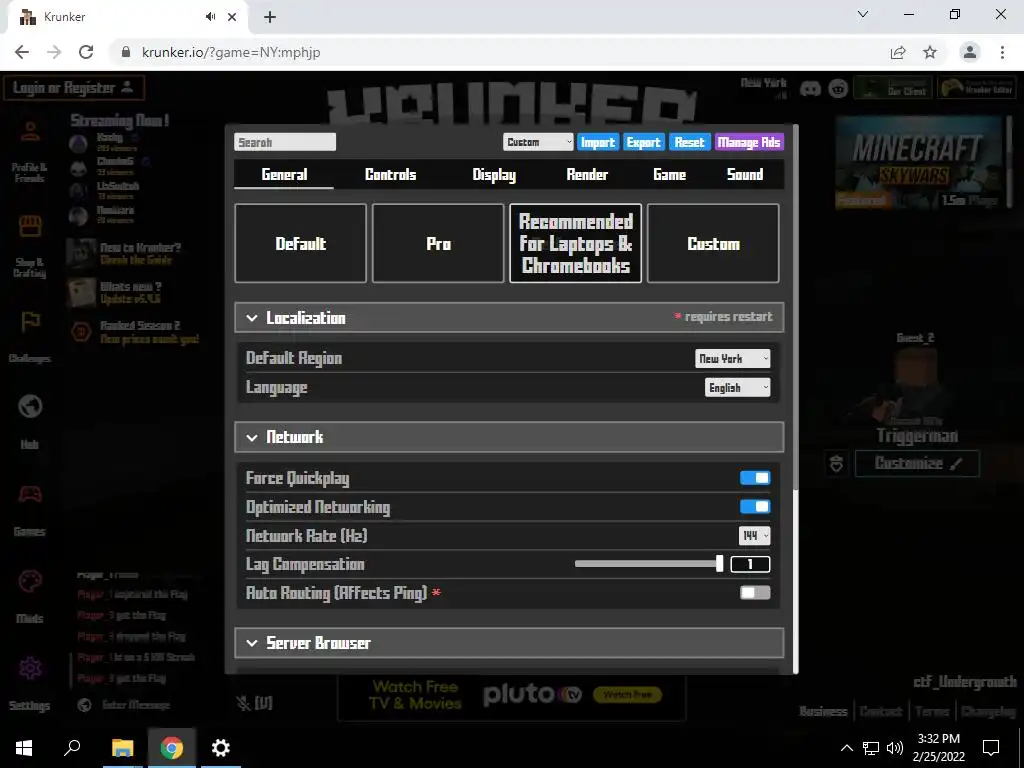1024x768 pixels.
Task: Bookmark this page with star icon
Action: click(x=930, y=52)
